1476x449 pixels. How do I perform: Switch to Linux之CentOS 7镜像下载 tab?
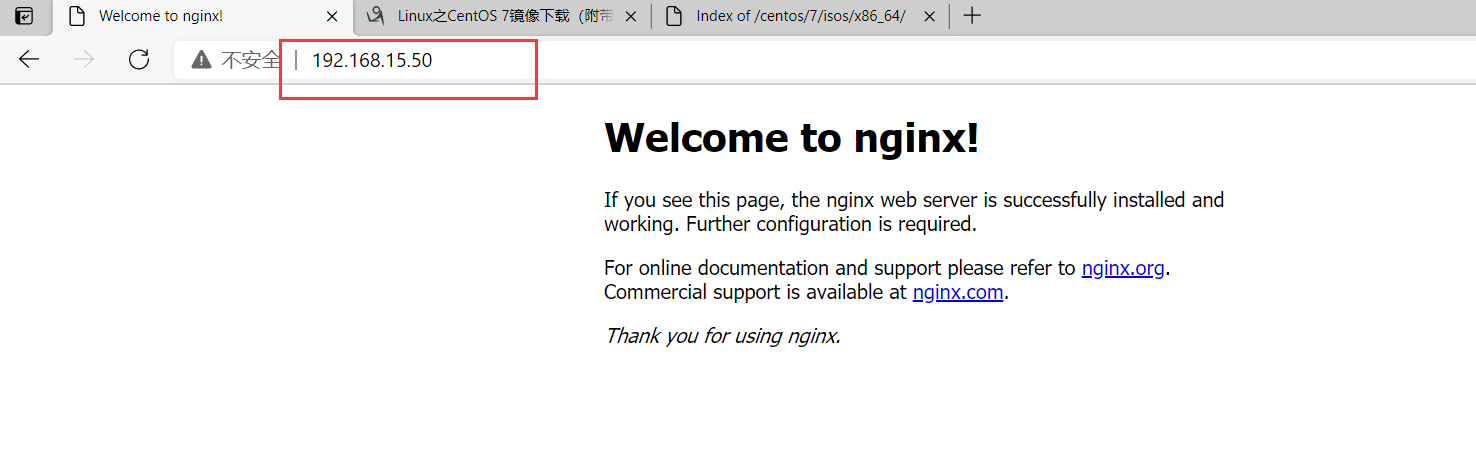tap(502, 16)
